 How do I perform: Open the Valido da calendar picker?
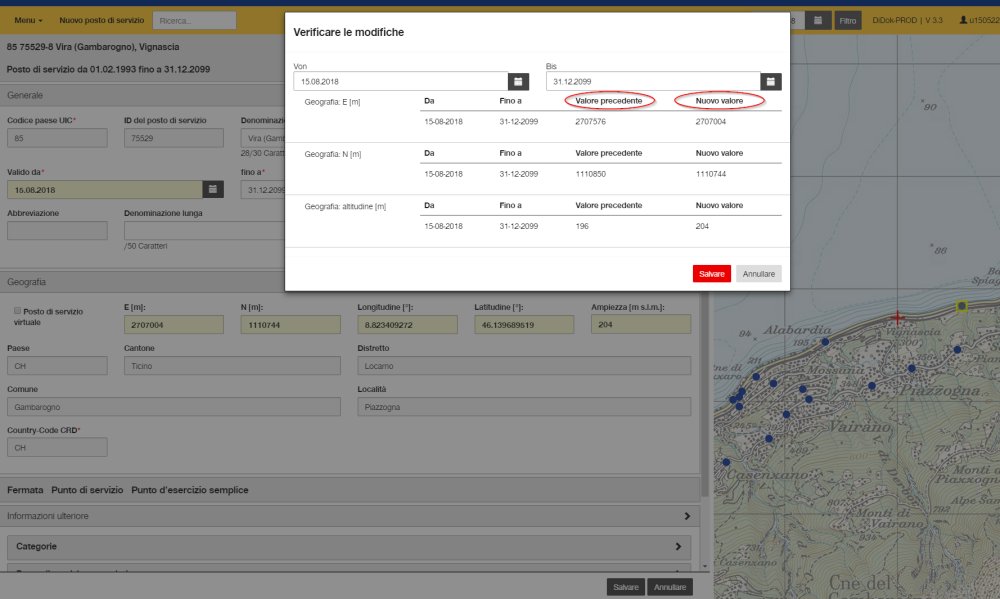(x=213, y=189)
